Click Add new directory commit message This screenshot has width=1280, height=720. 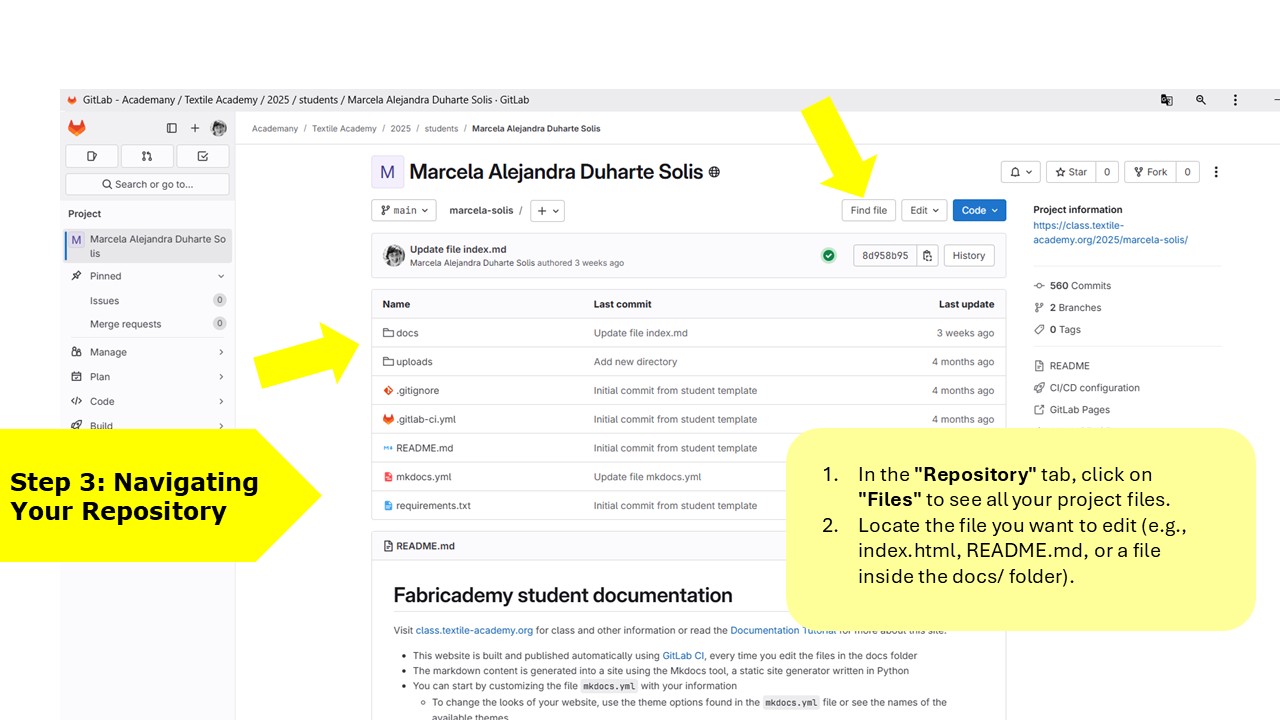click(635, 362)
